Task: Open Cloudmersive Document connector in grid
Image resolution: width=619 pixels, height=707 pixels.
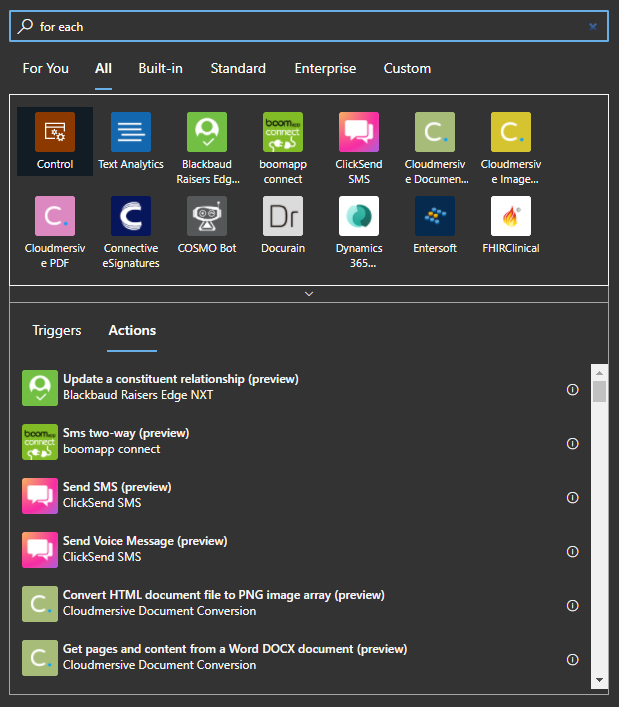Action: tap(435, 132)
